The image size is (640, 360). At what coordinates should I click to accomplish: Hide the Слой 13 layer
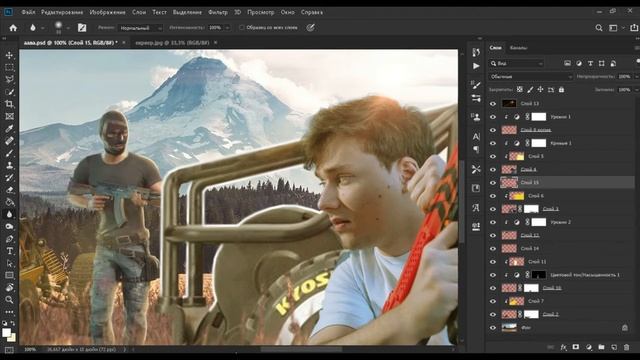[x=493, y=104]
